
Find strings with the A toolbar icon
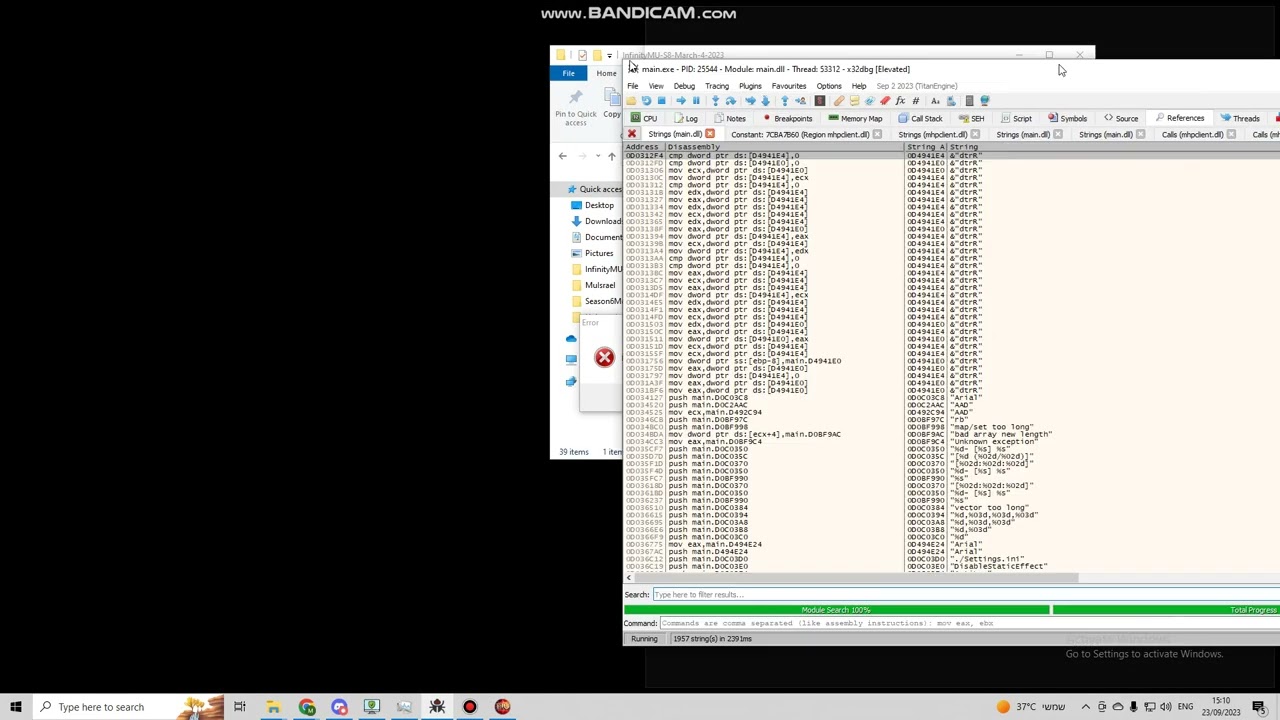click(x=935, y=100)
